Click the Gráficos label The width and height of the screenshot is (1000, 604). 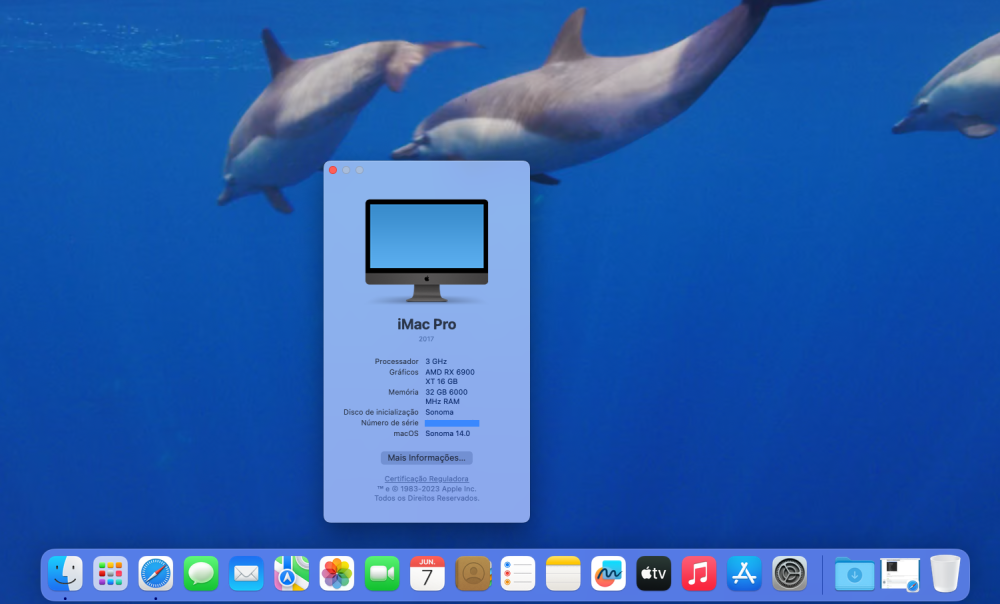tap(404, 372)
